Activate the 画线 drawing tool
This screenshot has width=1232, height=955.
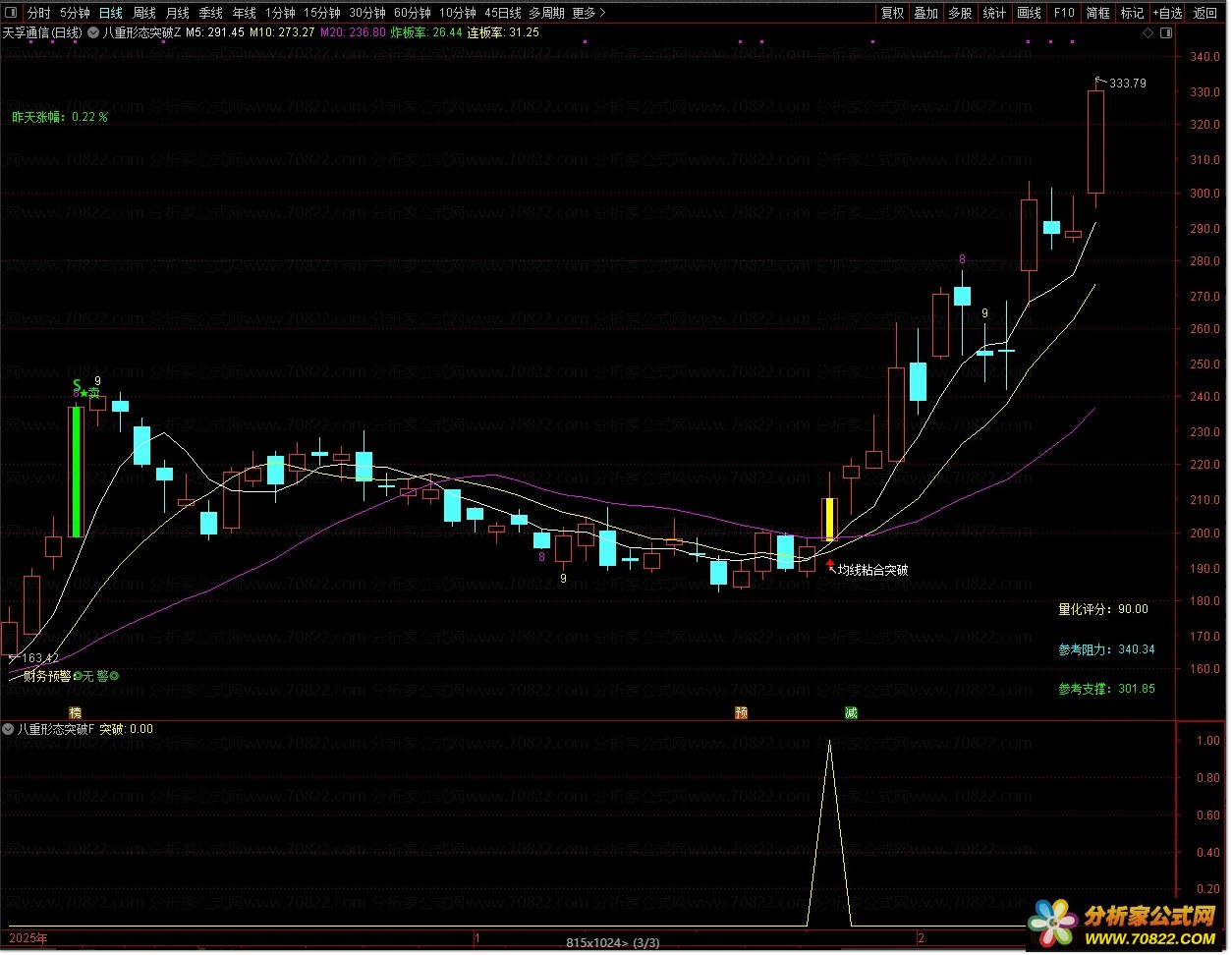[x=1029, y=13]
